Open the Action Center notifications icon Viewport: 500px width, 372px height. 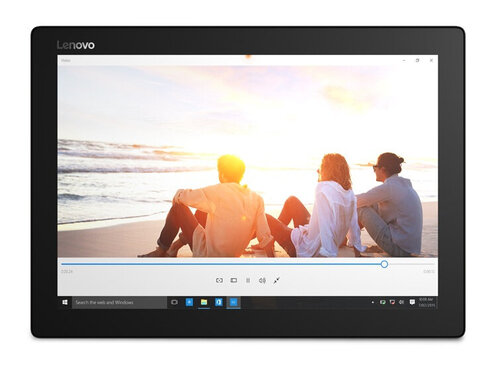(x=412, y=302)
